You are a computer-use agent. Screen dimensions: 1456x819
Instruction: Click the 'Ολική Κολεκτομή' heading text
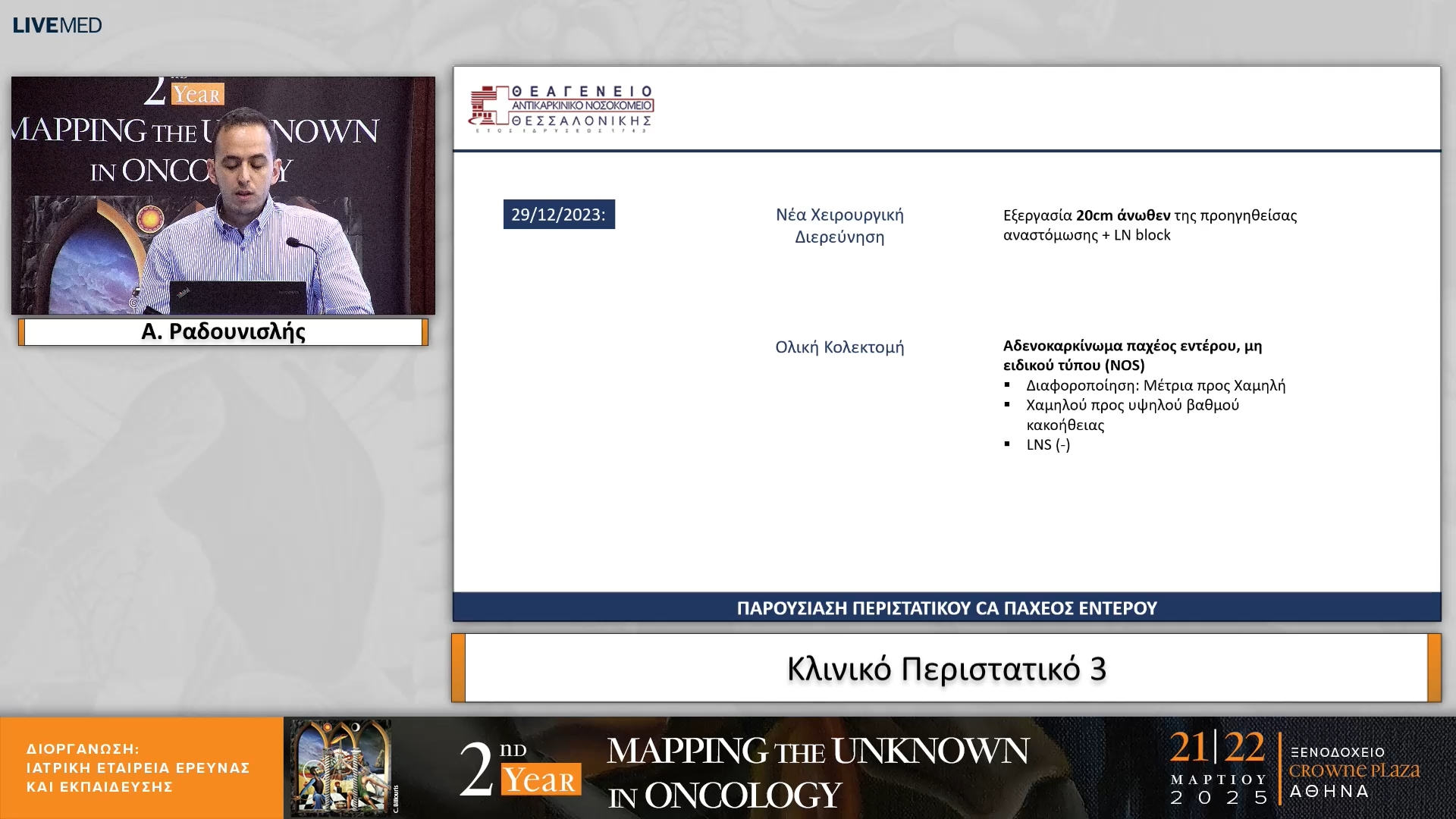839,347
